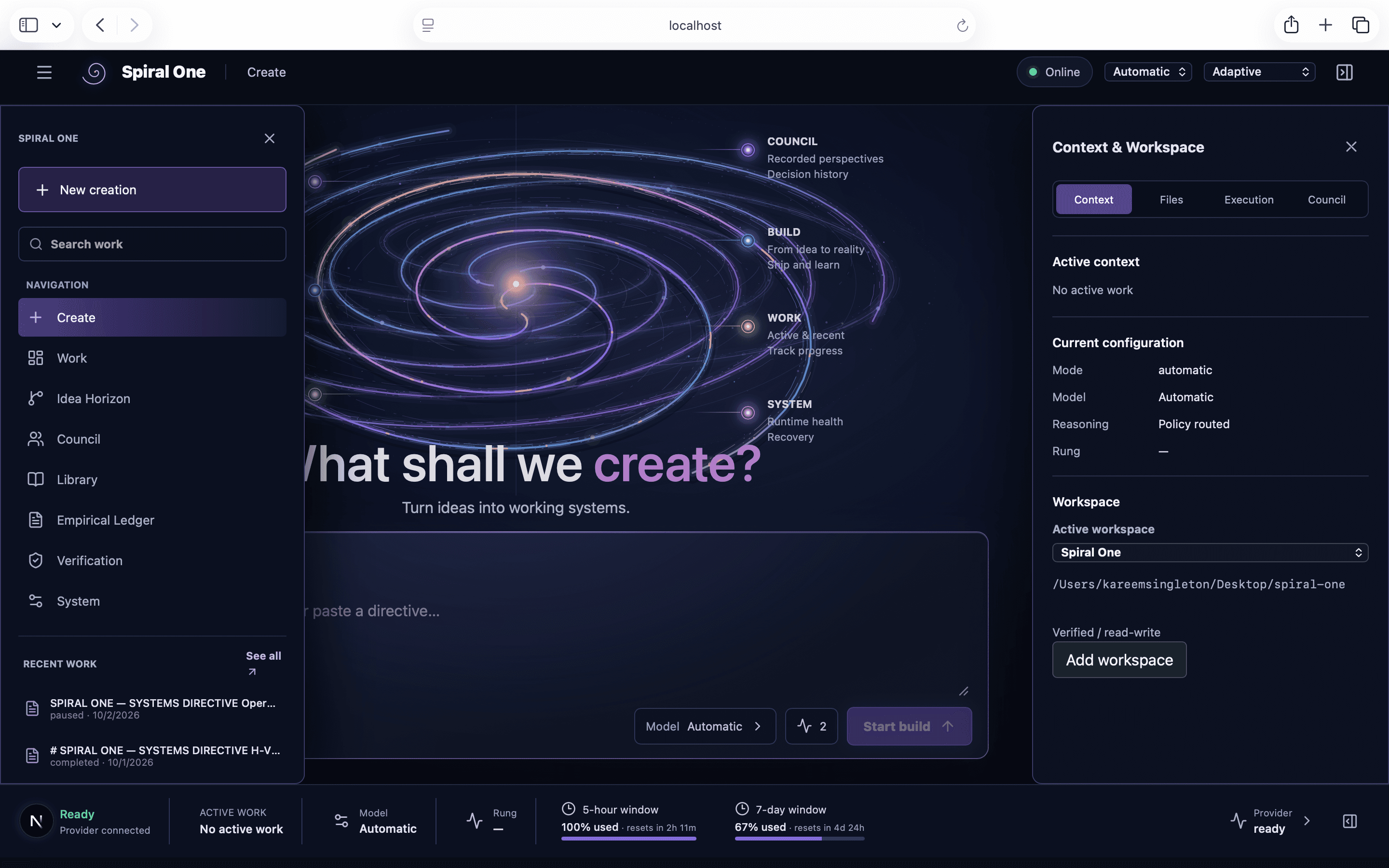This screenshot has width=1389, height=868.
Task: Select the BUILD node on spiral
Action: point(747,241)
